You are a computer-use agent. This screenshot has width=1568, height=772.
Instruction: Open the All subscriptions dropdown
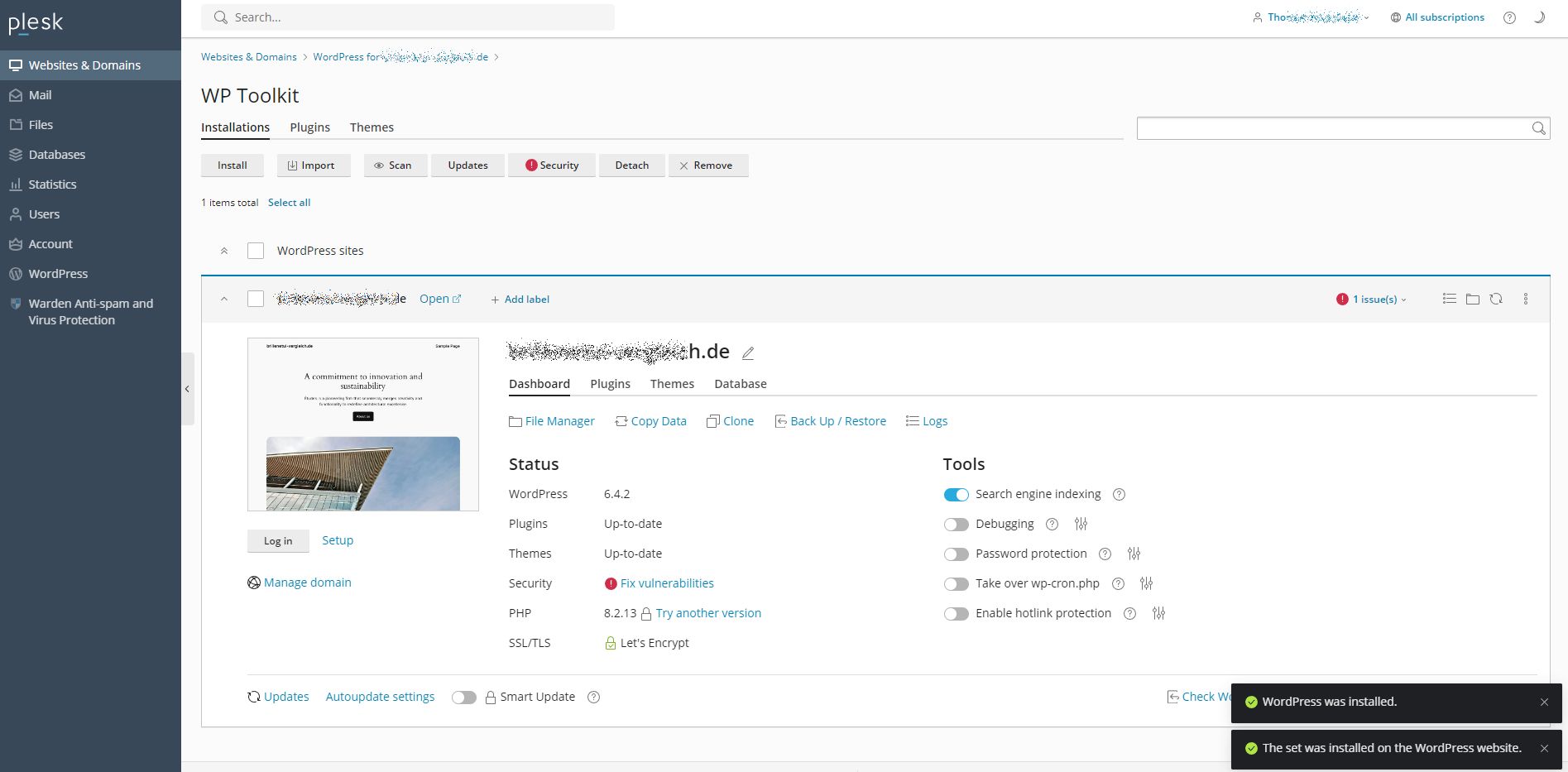coord(1438,17)
